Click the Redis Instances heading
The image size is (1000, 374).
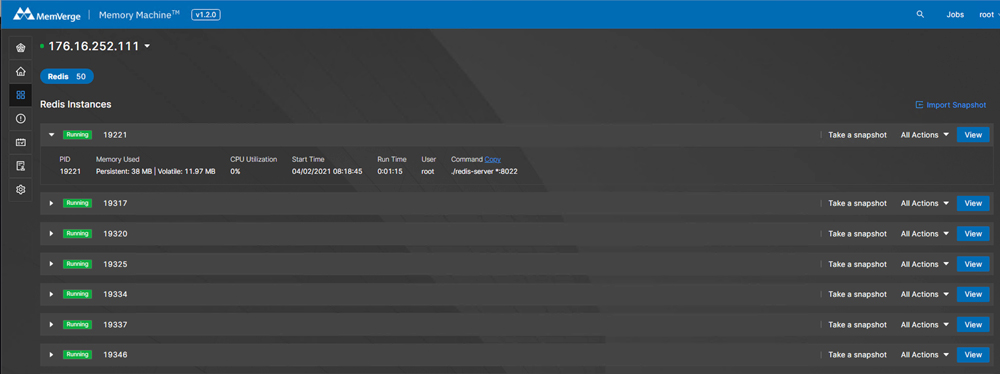(76, 104)
